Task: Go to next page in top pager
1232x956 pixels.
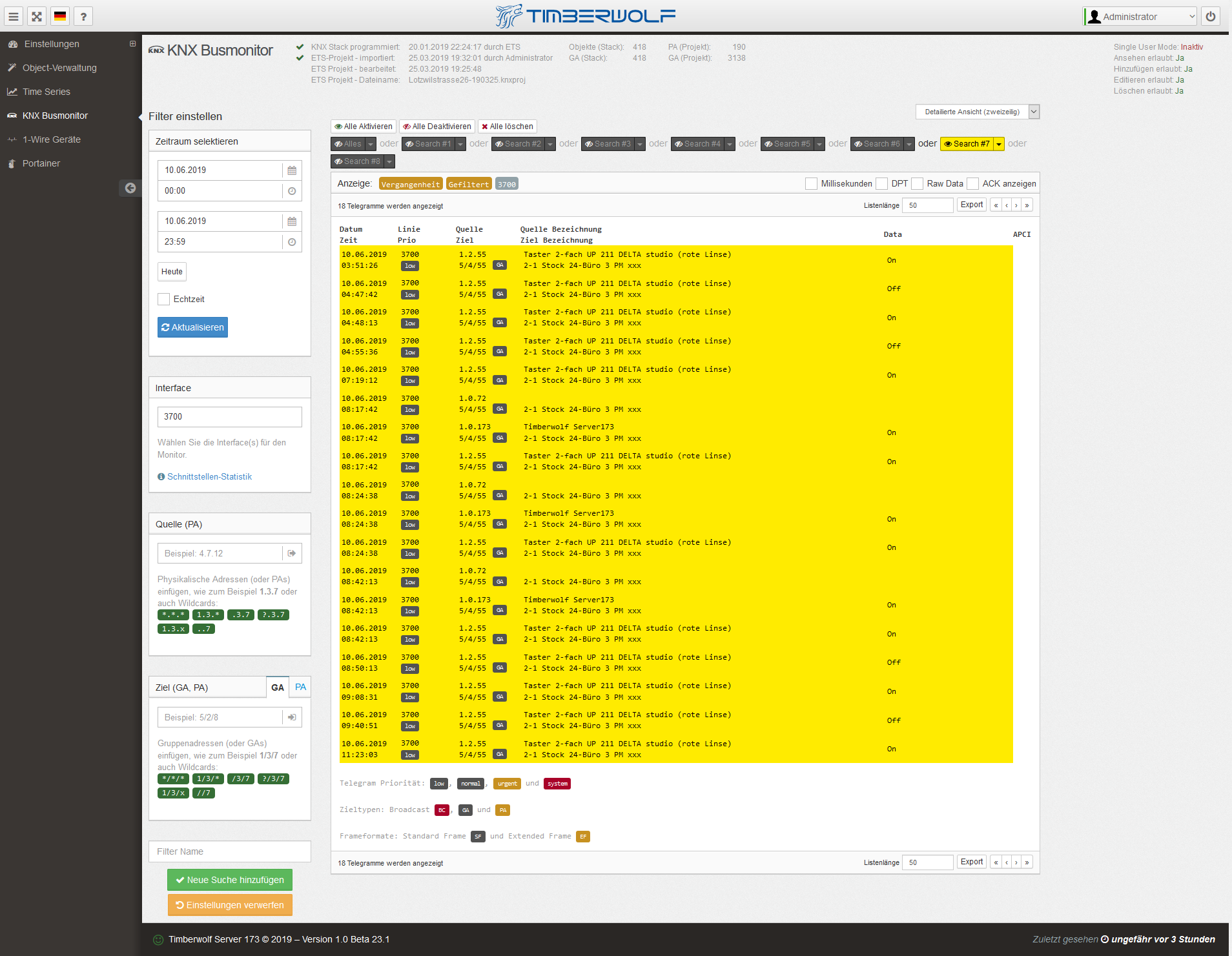Action: [1016, 205]
